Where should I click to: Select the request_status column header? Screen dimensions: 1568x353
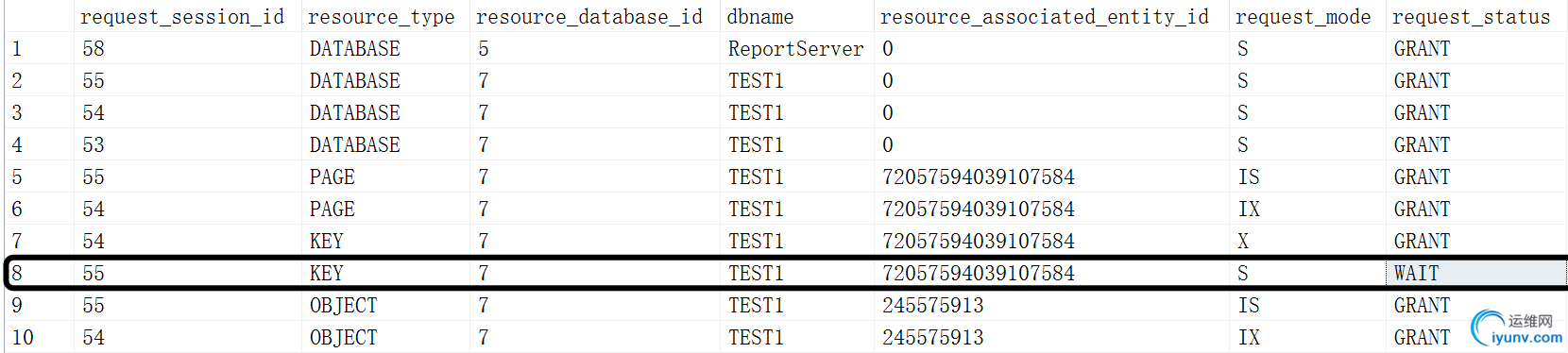1476,16
